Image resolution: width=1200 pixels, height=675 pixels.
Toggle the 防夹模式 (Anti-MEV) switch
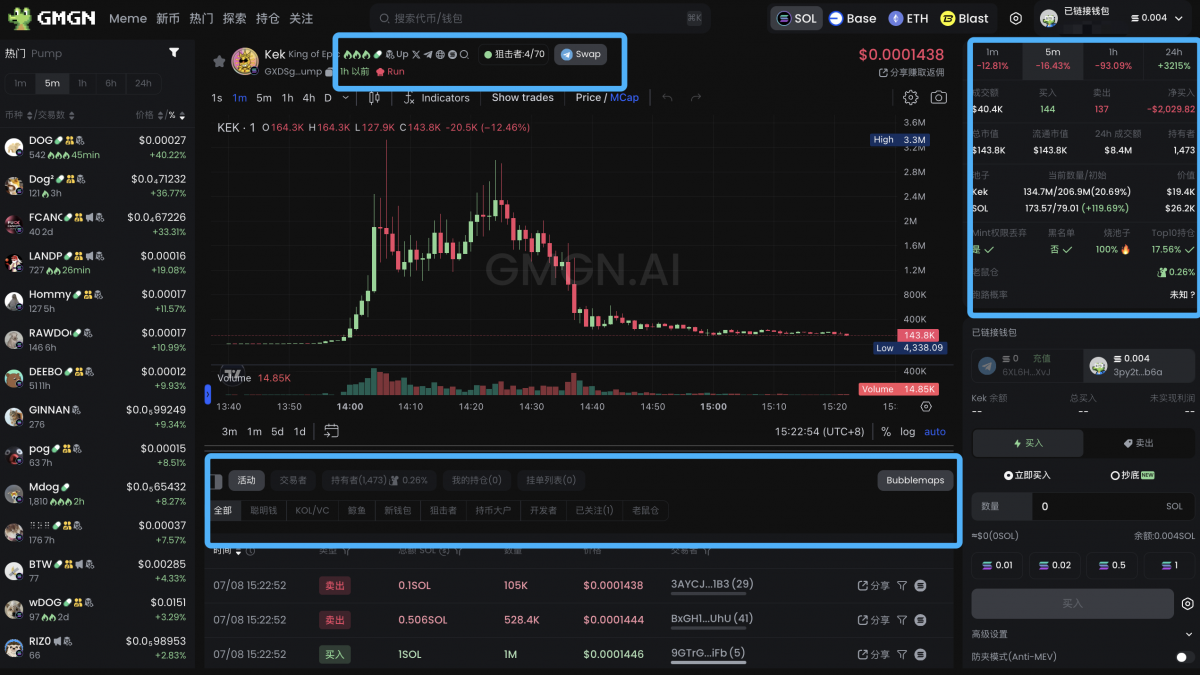(1185, 657)
